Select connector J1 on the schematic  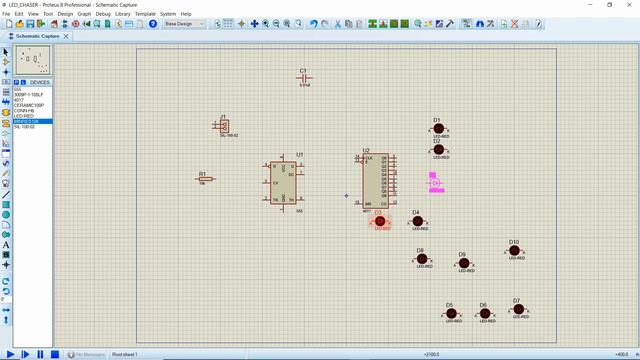pyautogui.click(x=223, y=126)
